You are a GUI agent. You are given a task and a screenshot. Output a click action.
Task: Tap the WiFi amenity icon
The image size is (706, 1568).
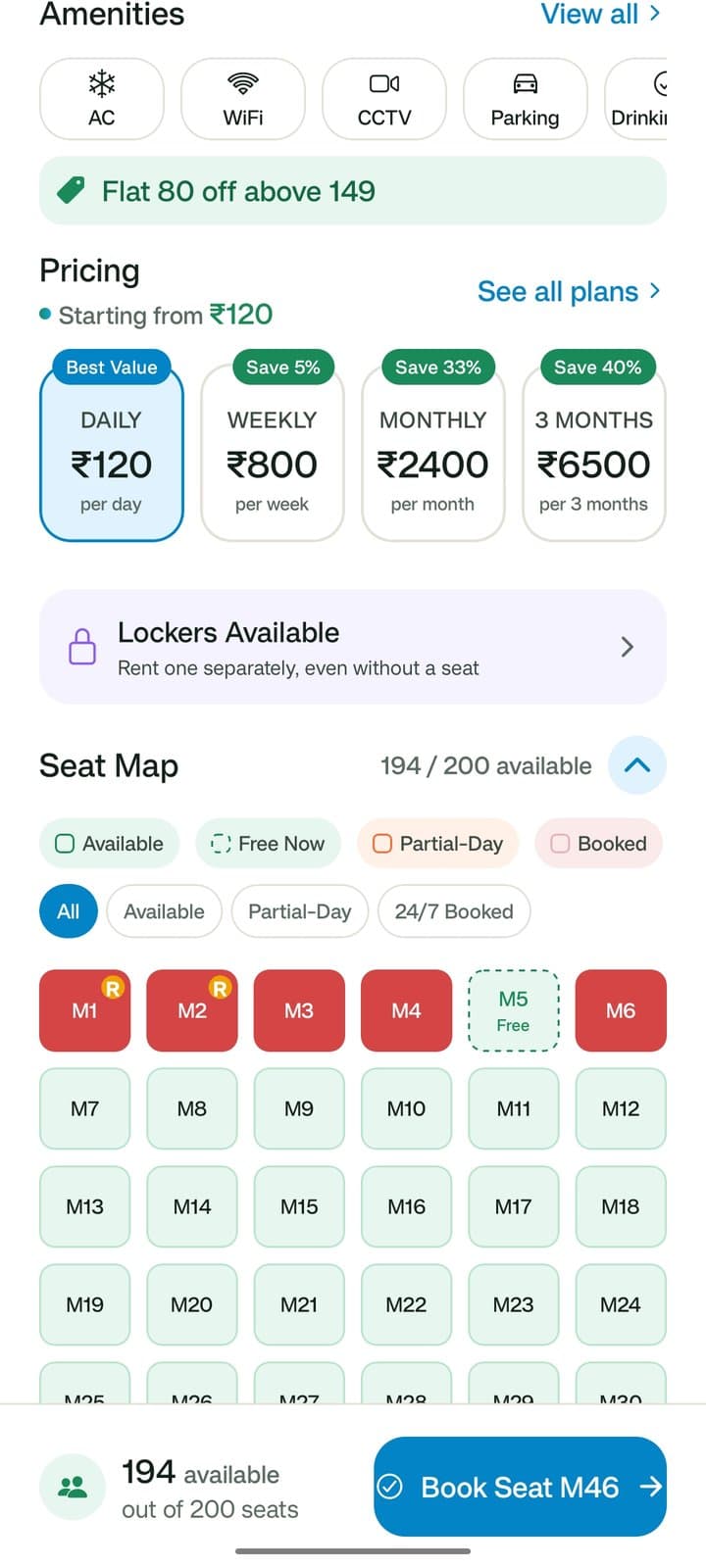coord(242,82)
